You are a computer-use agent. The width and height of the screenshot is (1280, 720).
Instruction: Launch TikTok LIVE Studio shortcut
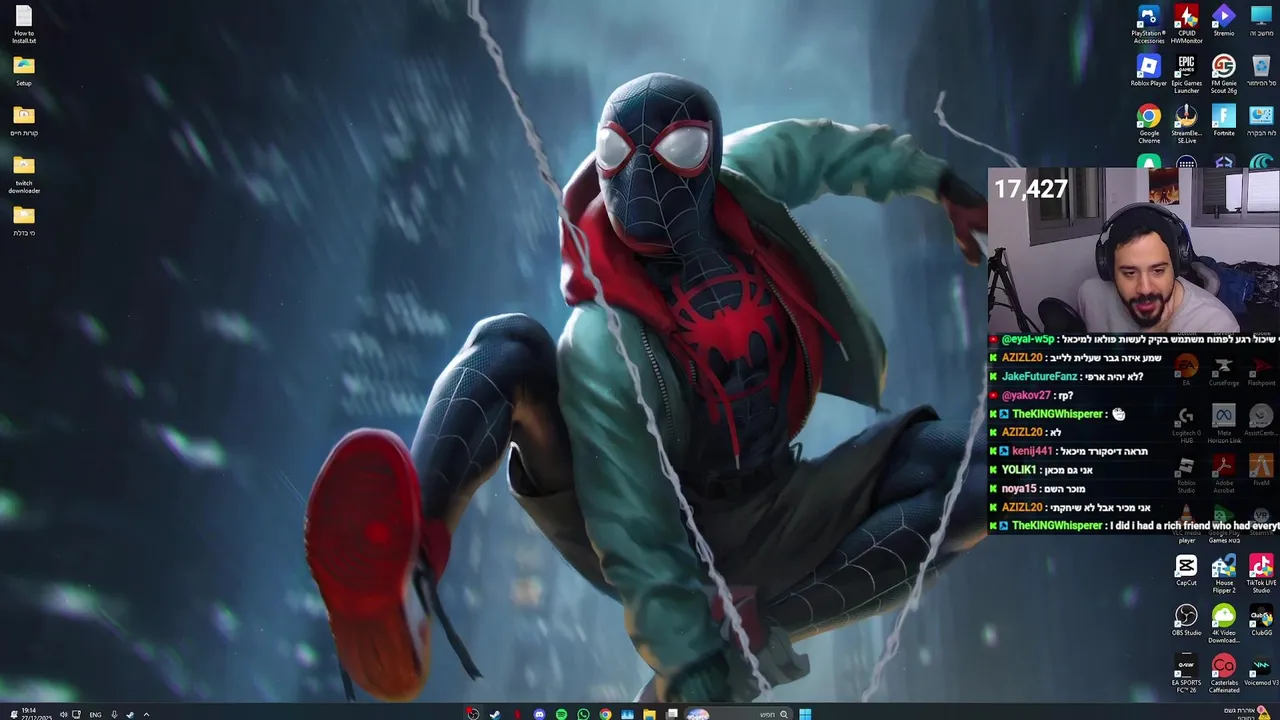[x=1261, y=574]
